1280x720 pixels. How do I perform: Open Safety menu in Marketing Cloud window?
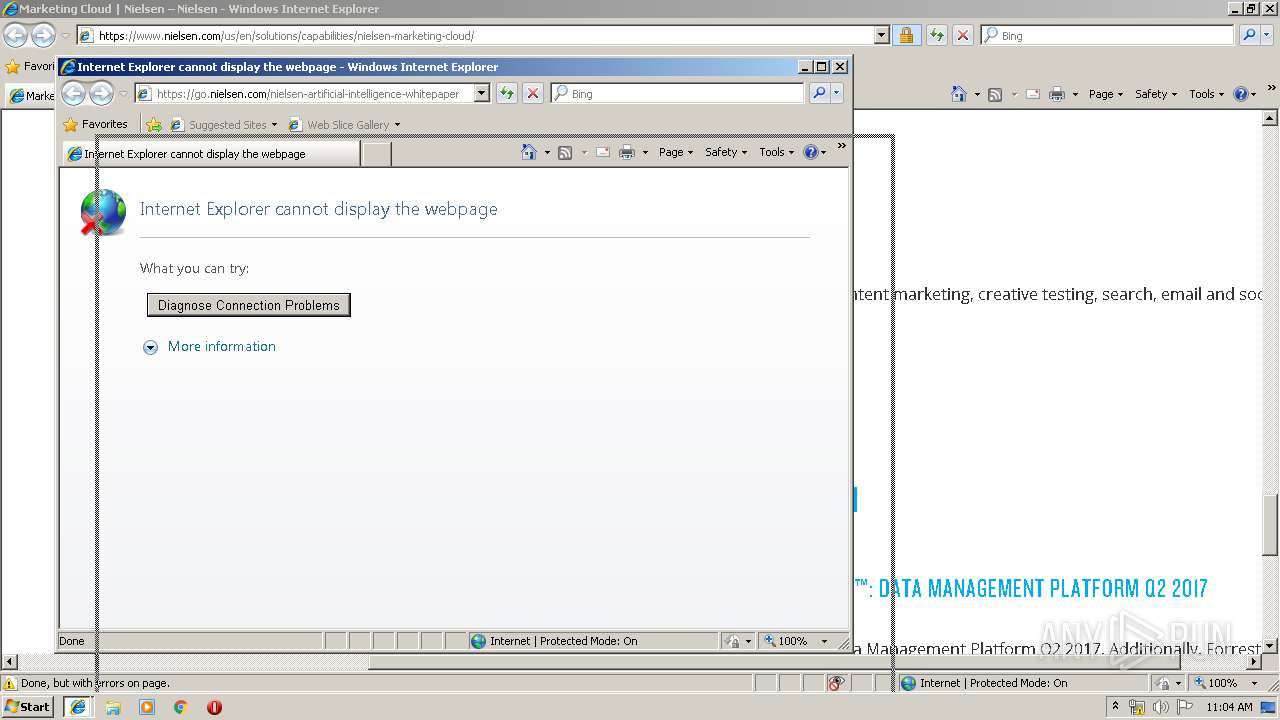(x=1156, y=94)
